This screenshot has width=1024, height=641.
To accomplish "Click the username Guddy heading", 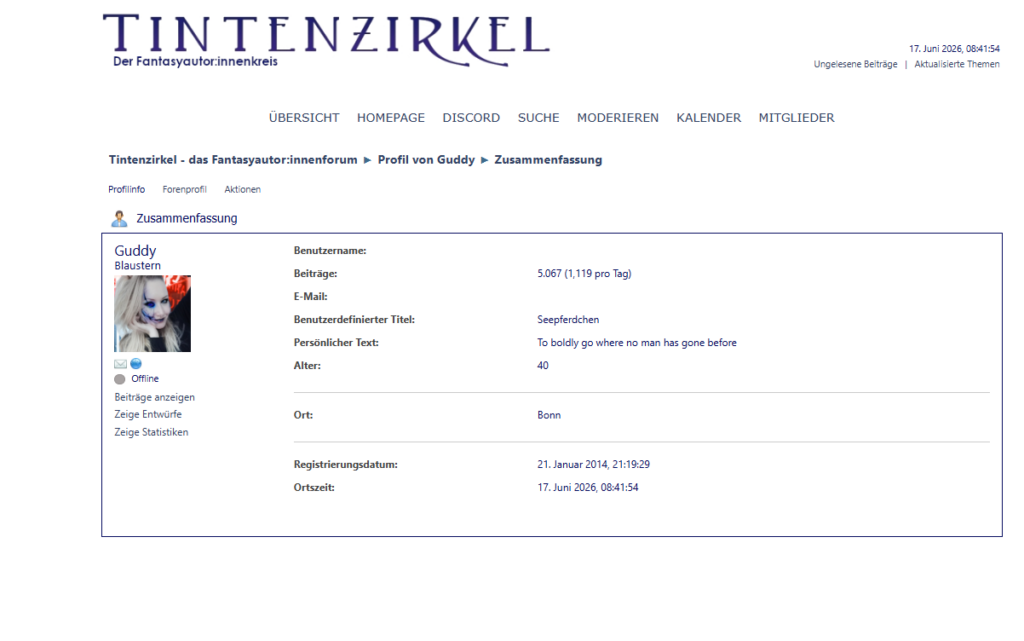I will coord(135,251).
